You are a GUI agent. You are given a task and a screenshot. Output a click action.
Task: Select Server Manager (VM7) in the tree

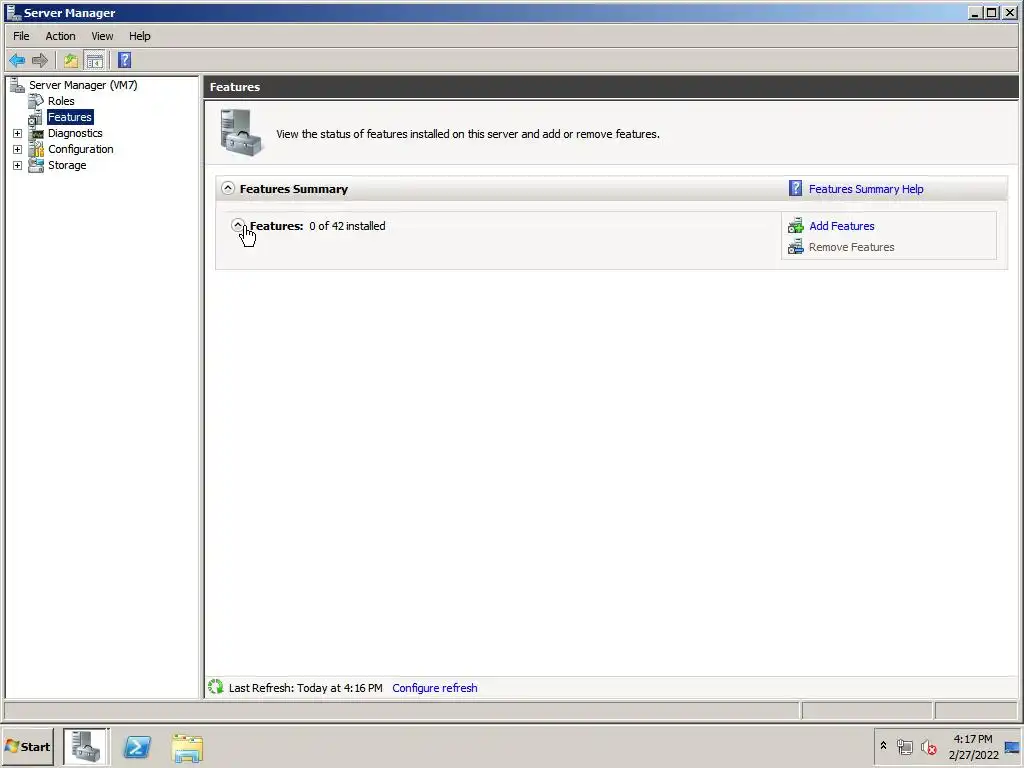pyautogui.click(x=83, y=85)
